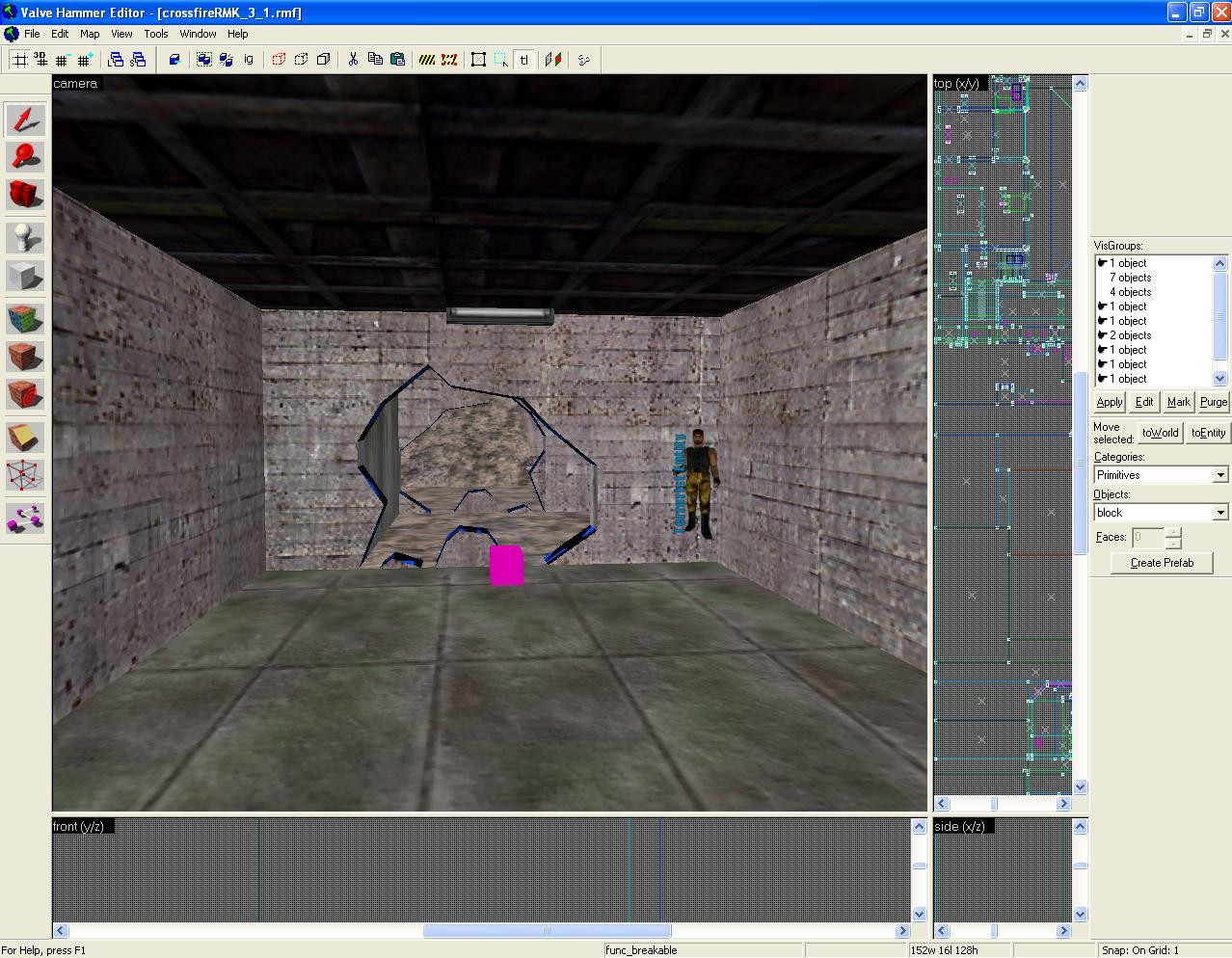Image resolution: width=1232 pixels, height=958 pixels.
Task: Select the Magnify tool
Action: (x=25, y=157)
